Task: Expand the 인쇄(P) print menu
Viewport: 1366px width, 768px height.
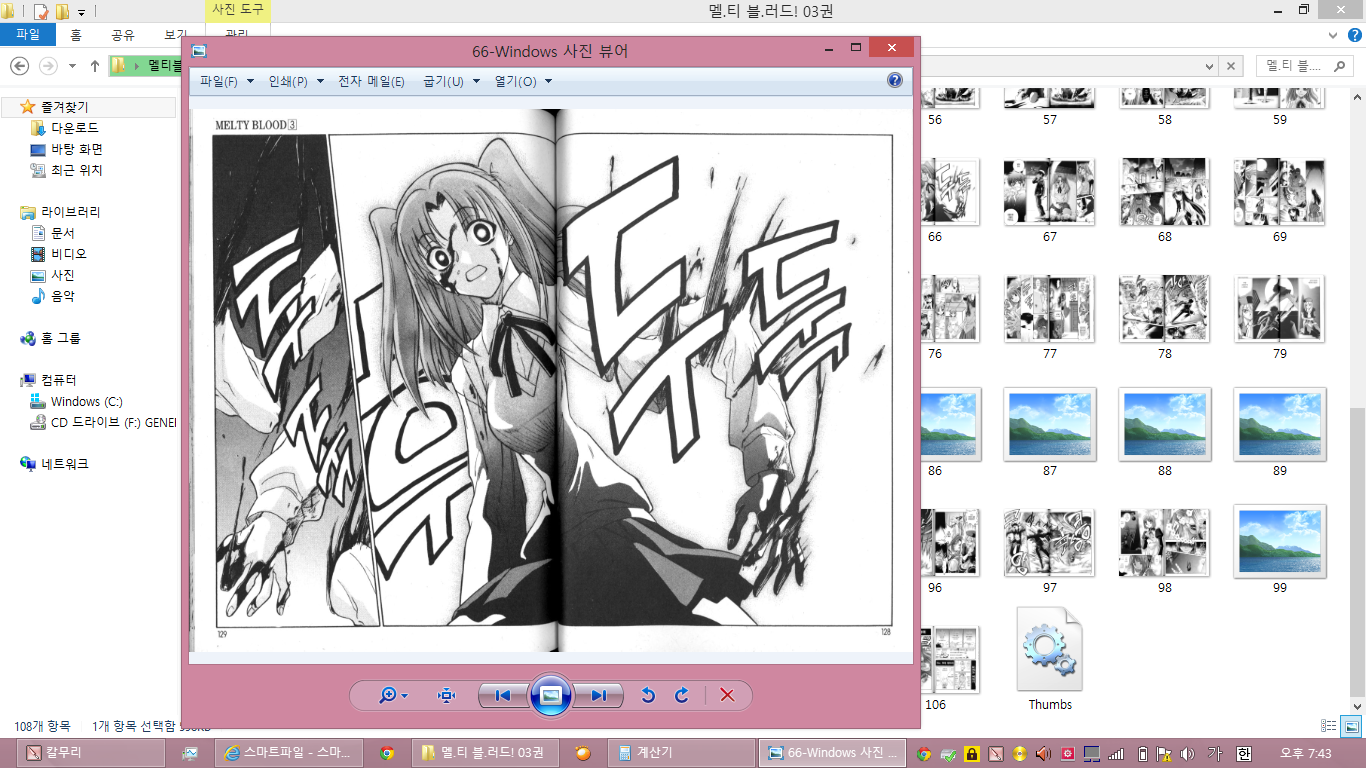Action: [295, 82]
